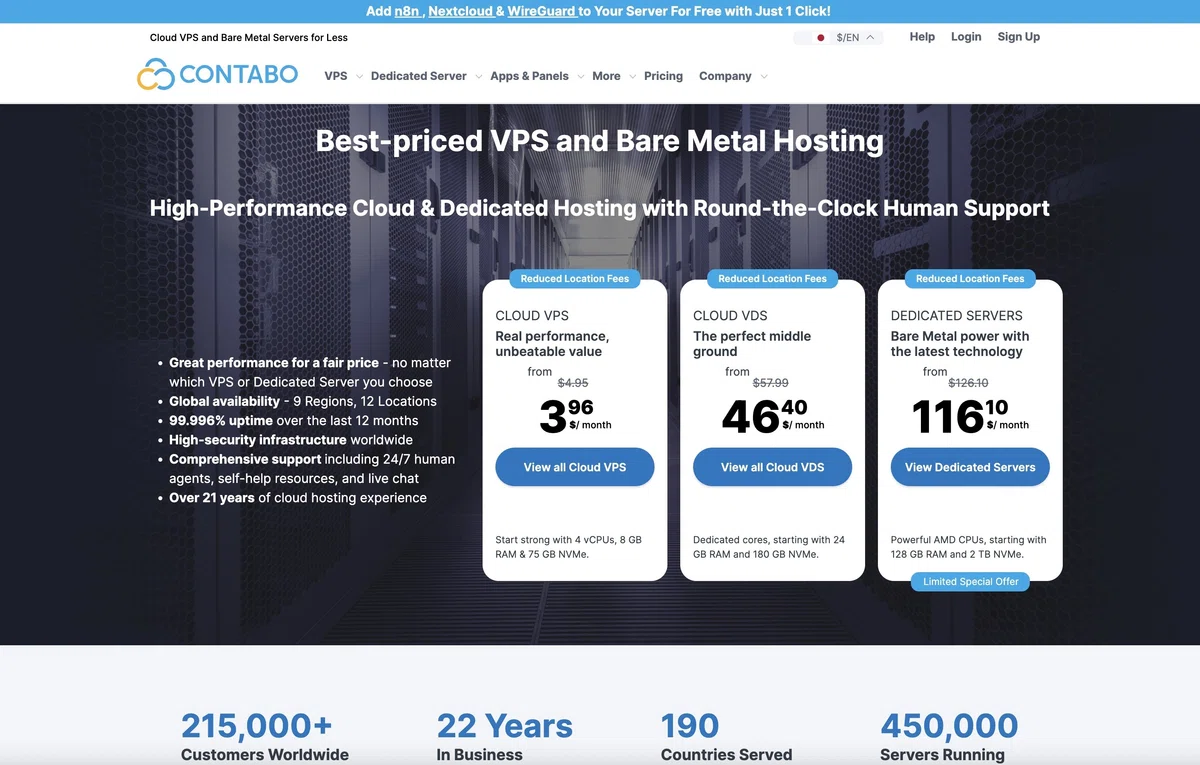Click the View Dedicated Servers button
1200x765 pixels.
click(970, 467)
